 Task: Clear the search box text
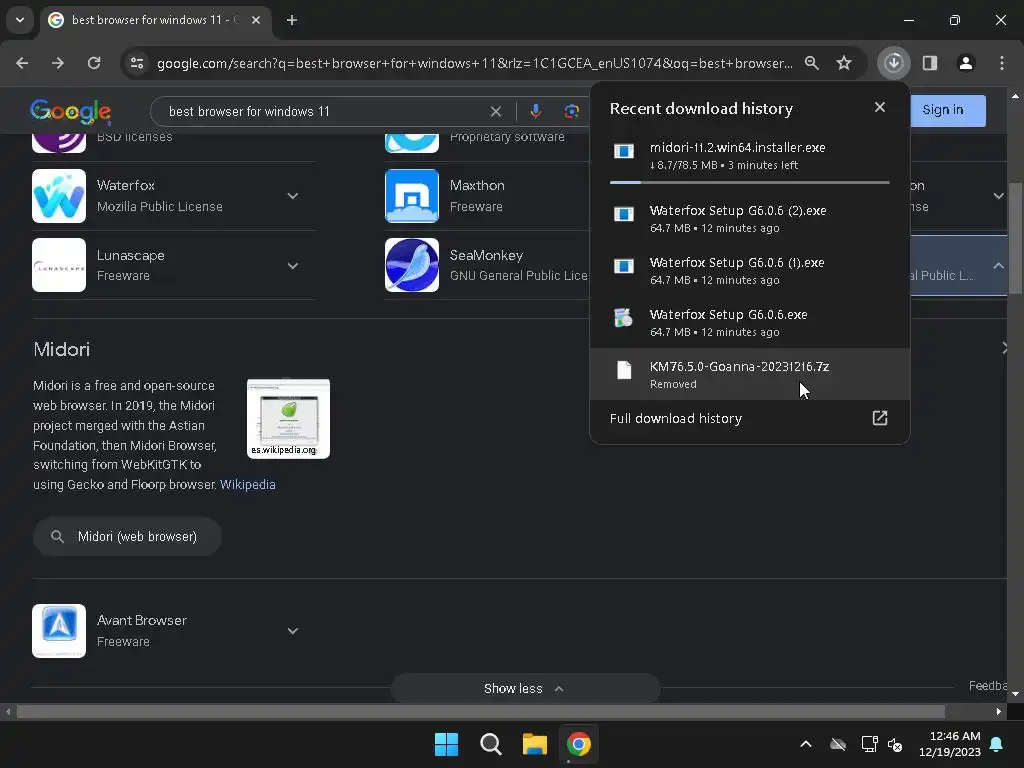pos(496,112)
